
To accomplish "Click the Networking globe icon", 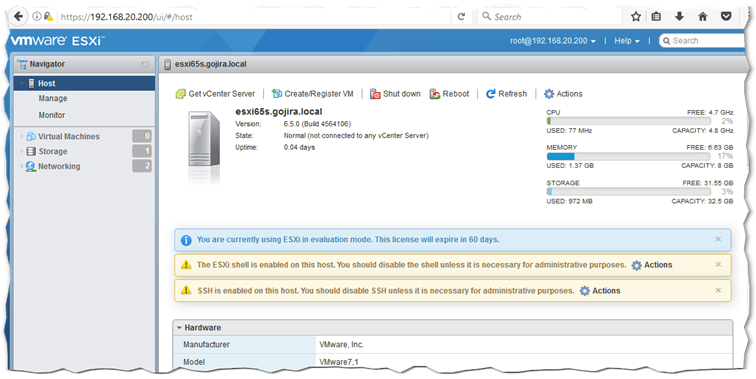I will pos(31,166).
